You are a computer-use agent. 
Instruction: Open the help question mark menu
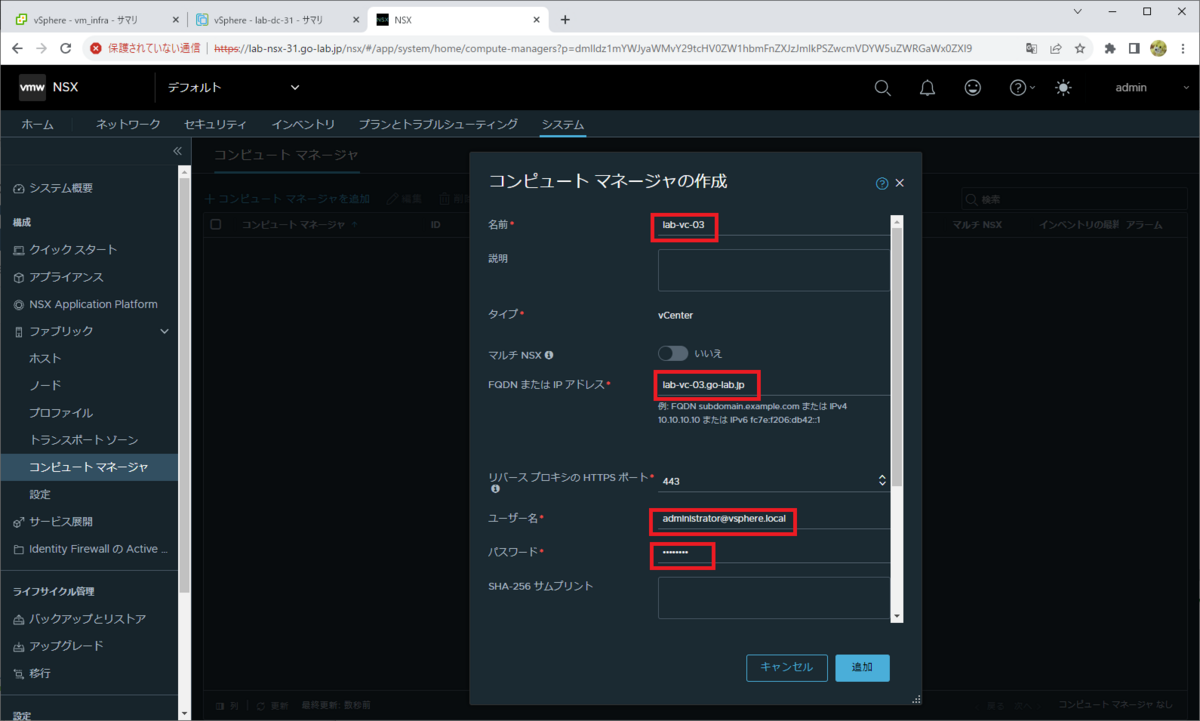1021,88
